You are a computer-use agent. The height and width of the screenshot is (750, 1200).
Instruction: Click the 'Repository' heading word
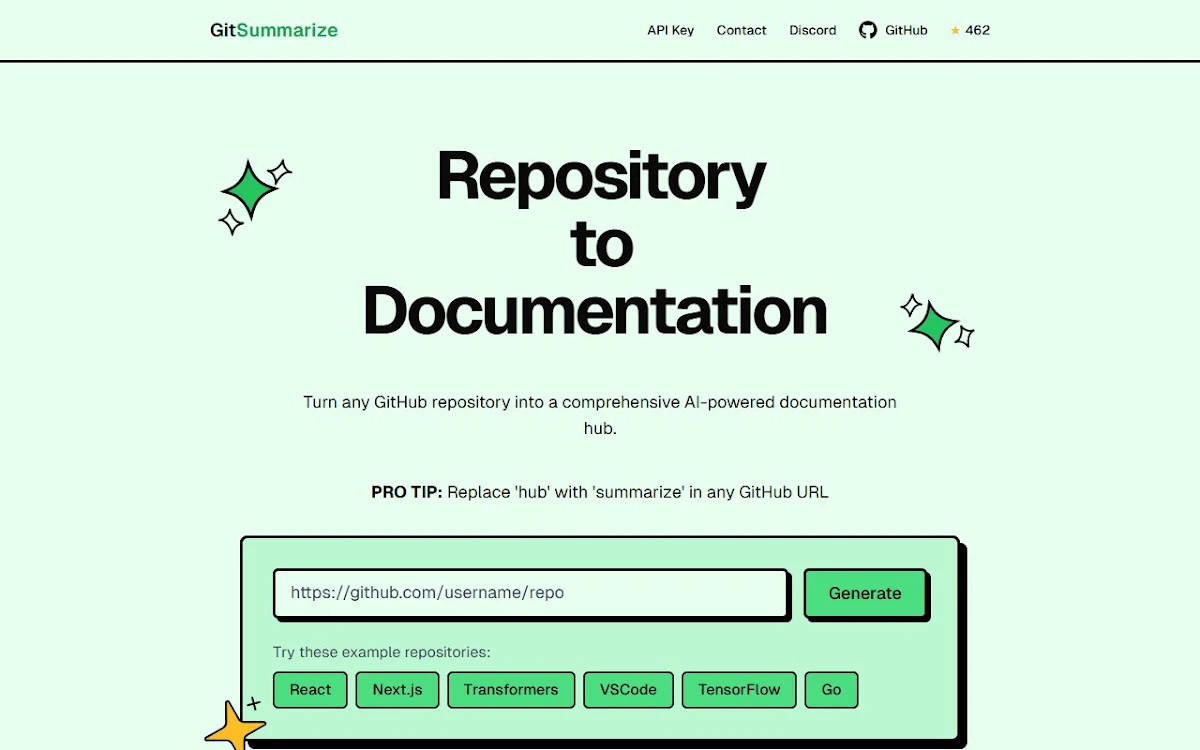601,178
